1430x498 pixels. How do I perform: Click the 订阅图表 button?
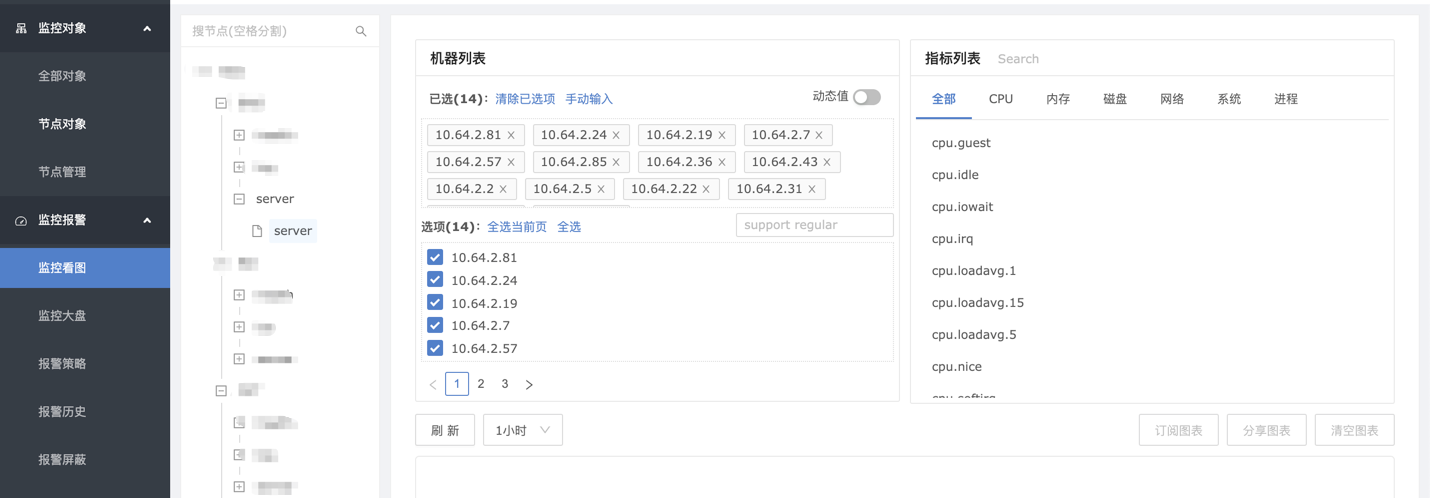1179,430
